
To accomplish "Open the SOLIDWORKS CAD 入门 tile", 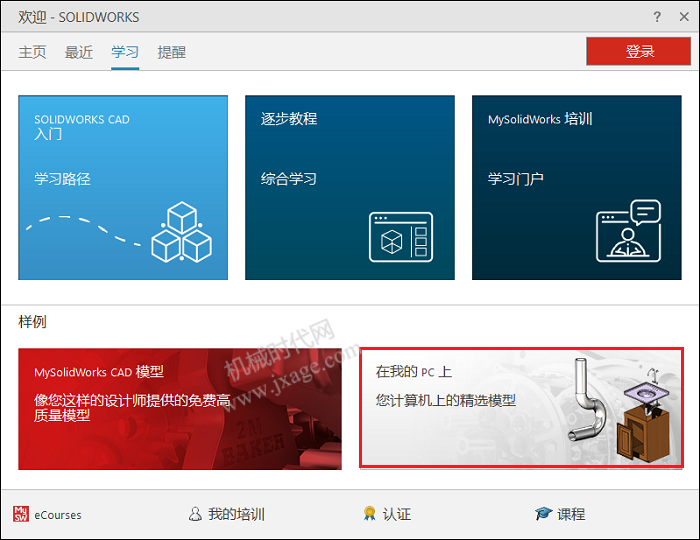I will tap(123, 187).
